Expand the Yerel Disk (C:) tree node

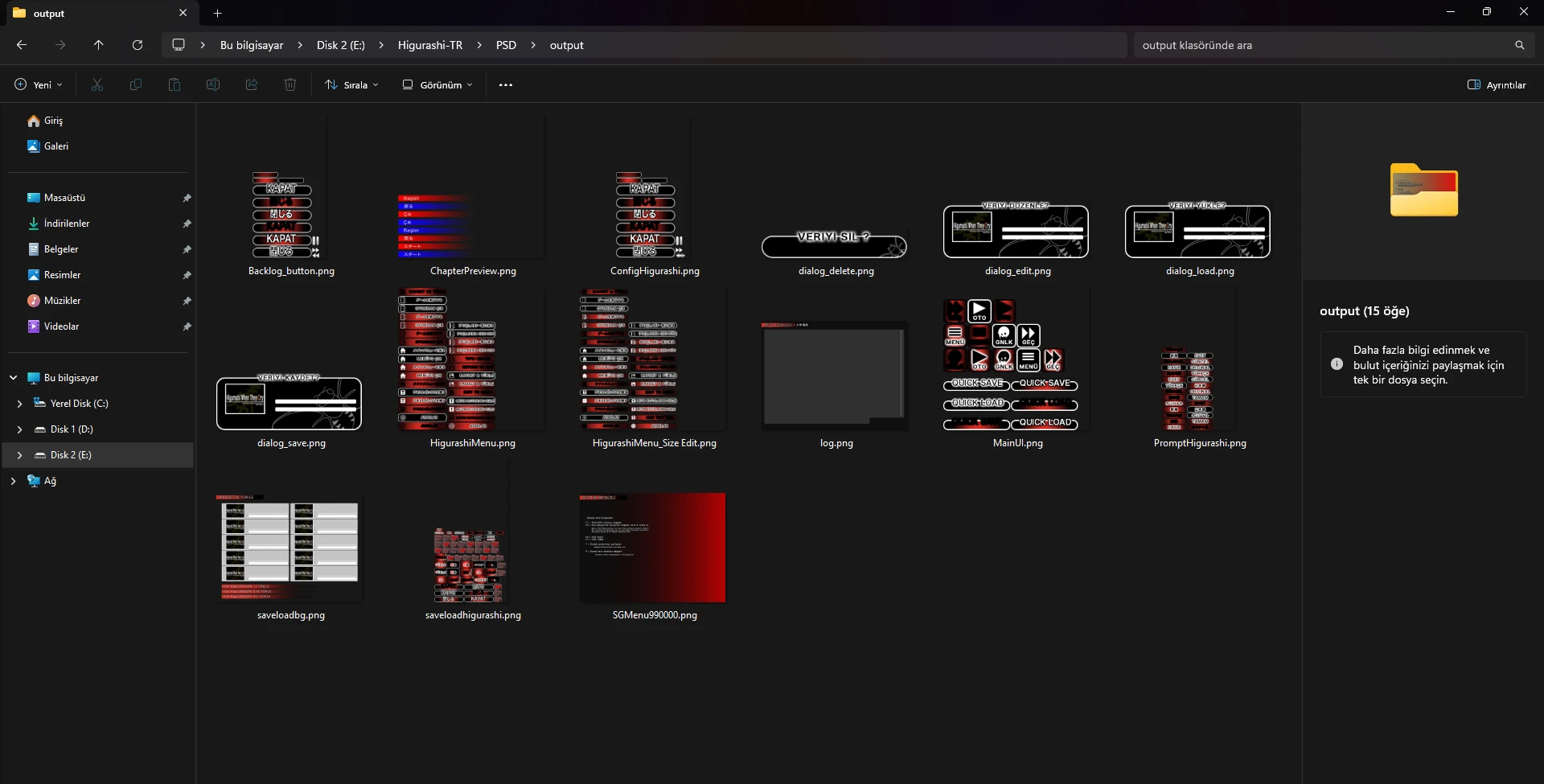click(x=19, y=404)
